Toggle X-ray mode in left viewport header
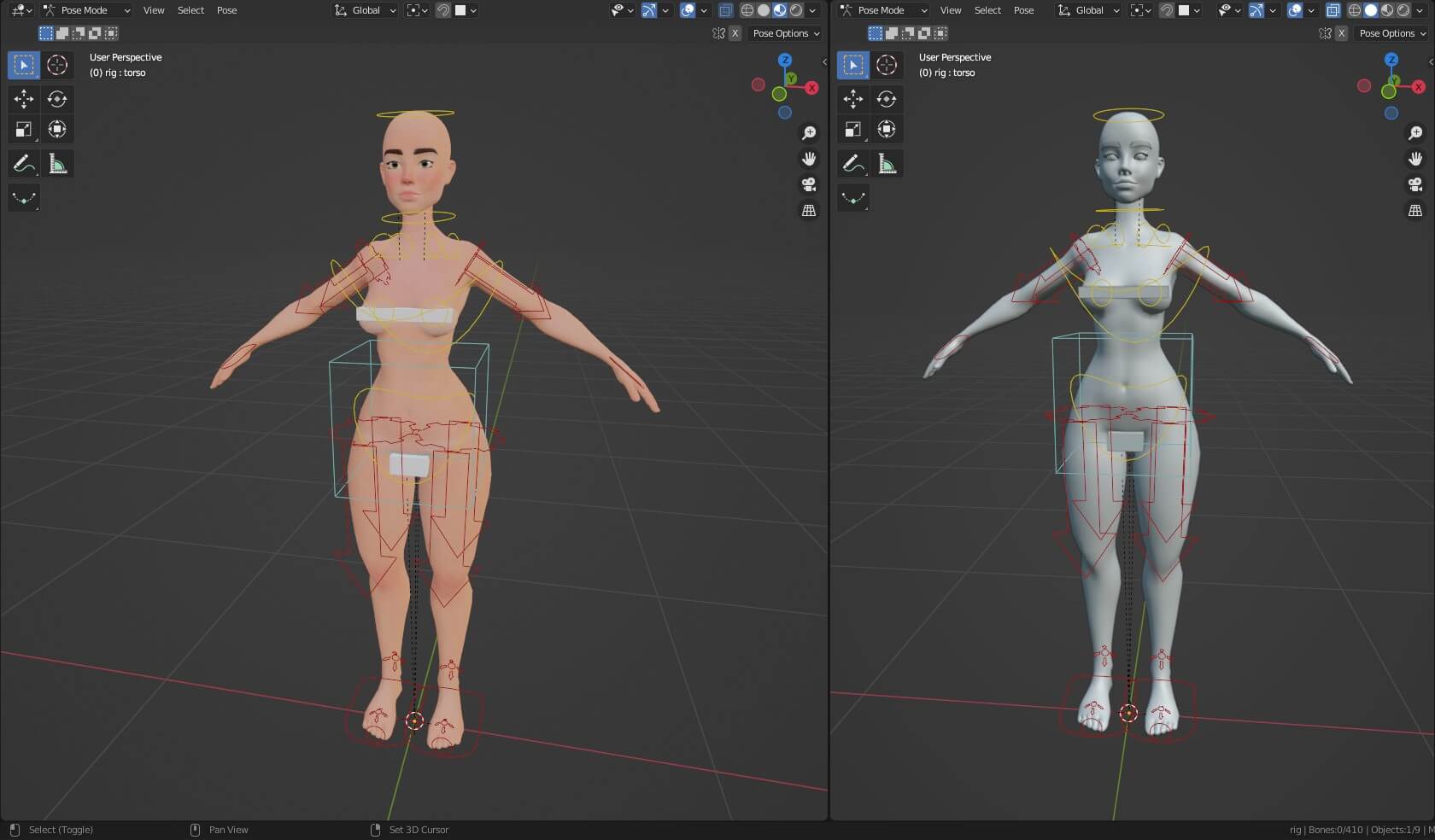 [x=725, y=10]
